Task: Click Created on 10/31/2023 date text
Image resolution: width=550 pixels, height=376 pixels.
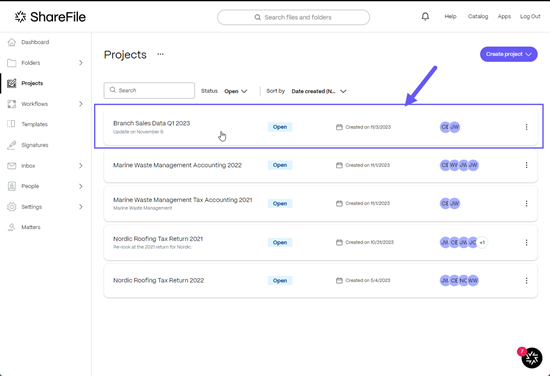Action: pyautogui.click(x=369, y=242)
